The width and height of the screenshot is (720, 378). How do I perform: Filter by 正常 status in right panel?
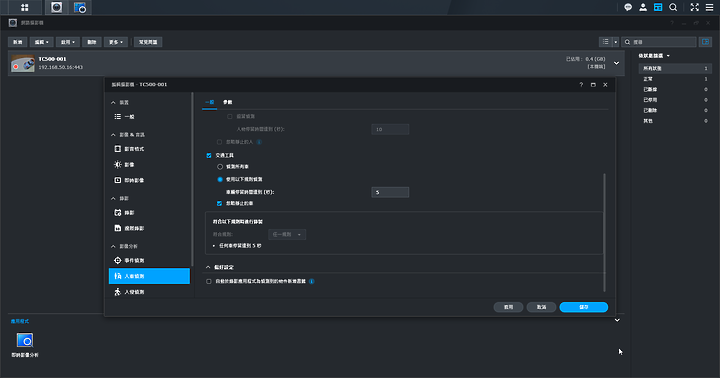pyautogui.click(x=675, y=79)
